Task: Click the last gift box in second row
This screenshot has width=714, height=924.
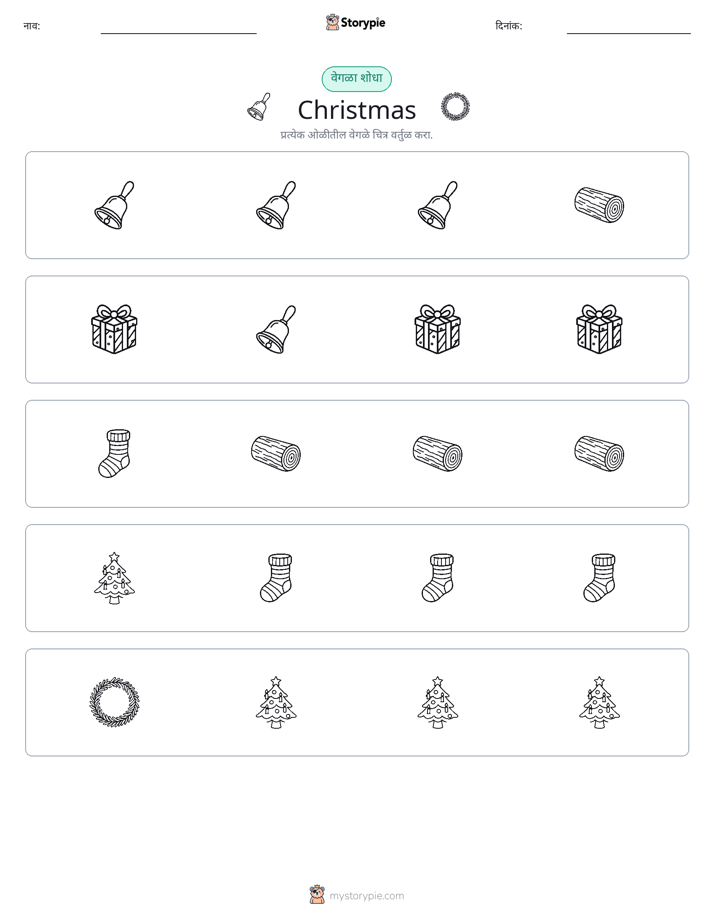Action: tap(599, 329)
